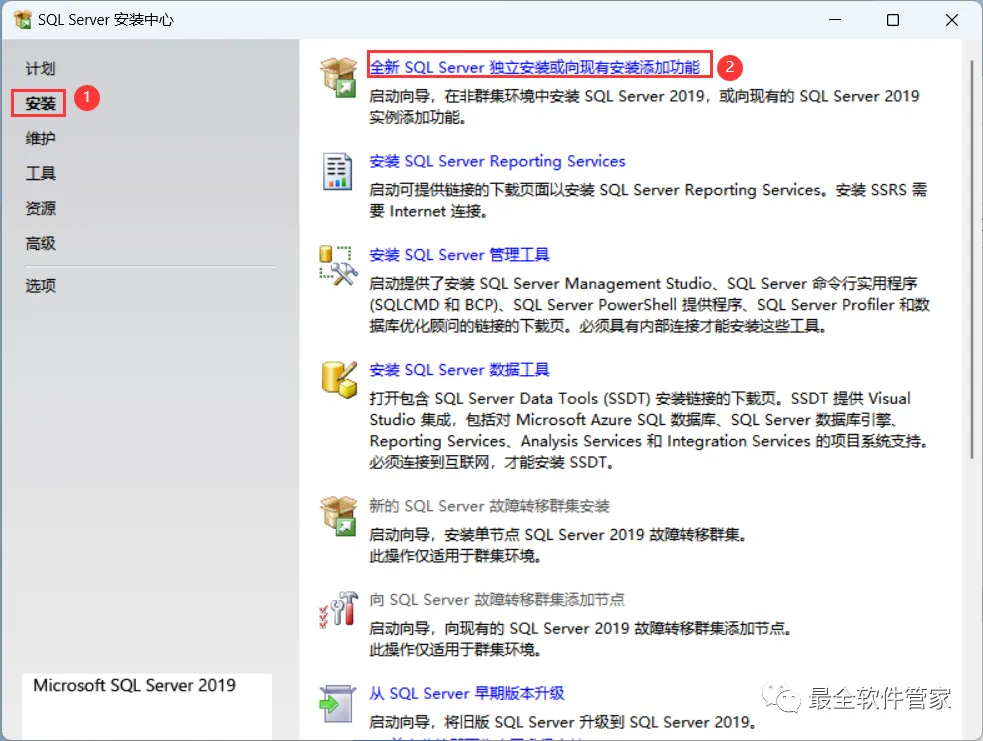Click the failover cluster install box icon

pos(339,516)
